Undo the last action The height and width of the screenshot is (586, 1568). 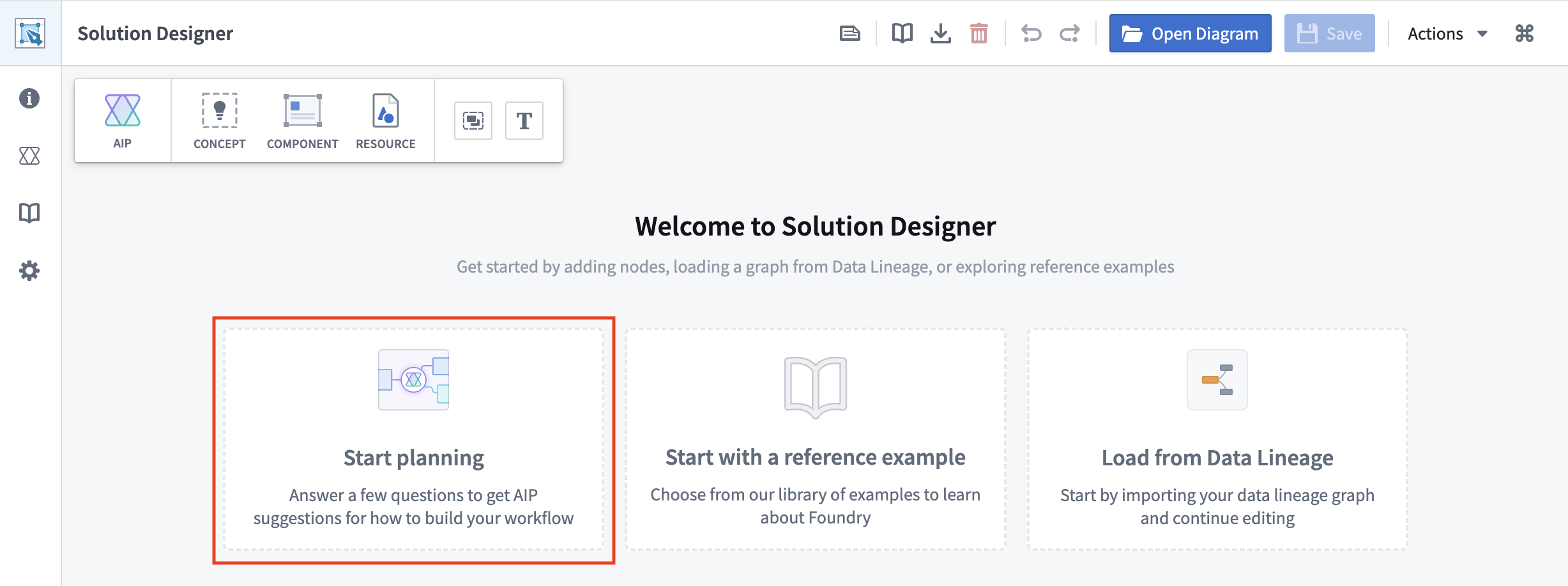click(x=1031, y=33)
